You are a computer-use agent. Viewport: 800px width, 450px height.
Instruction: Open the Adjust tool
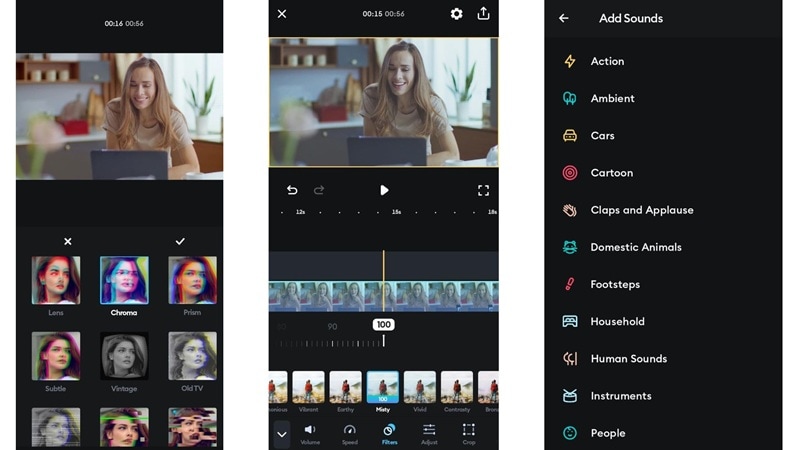[x=429, y=434]
